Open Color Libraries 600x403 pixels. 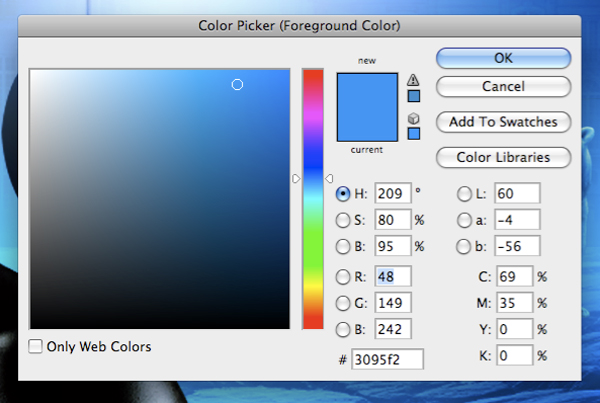(504, 157)
